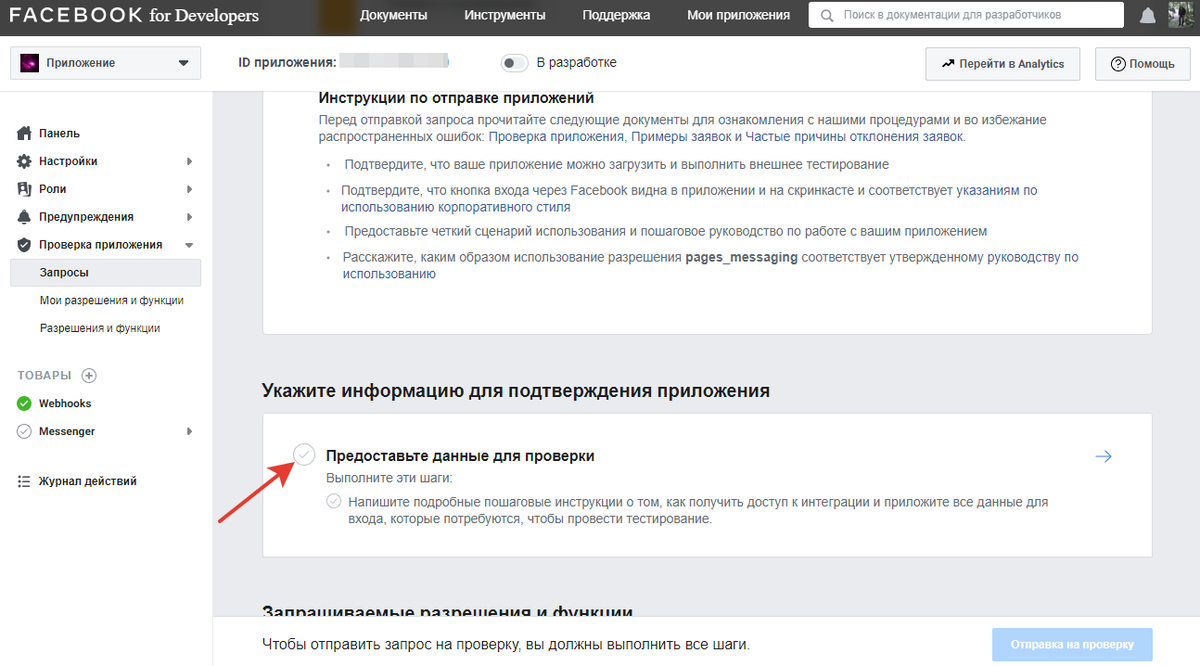This screenshot has height=666, width=1200.
Task: Click the plus icon next to ТОВАРЫ
Action: click(89, 376)
